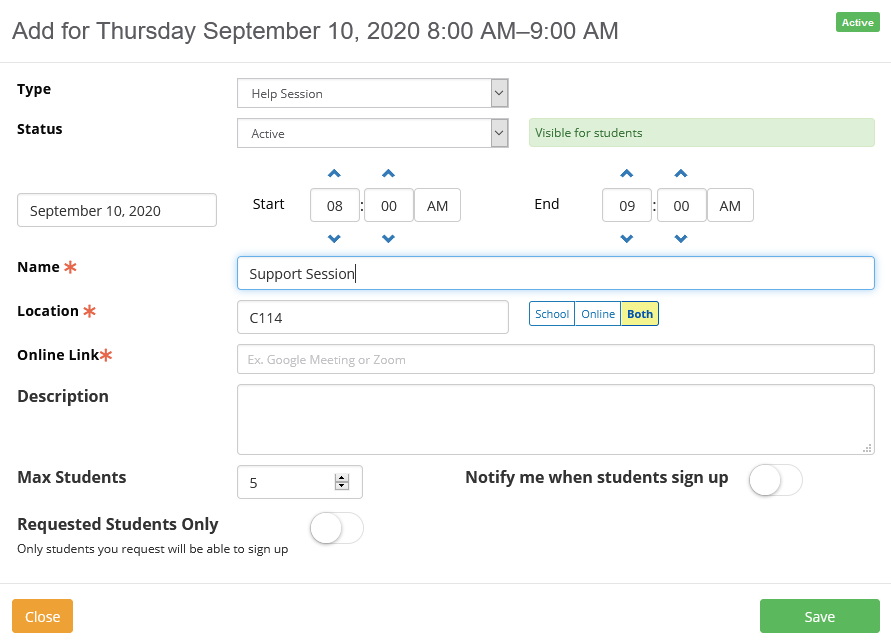Increase start minutes using up chevron
891x641 pixels.
(389, 174)
